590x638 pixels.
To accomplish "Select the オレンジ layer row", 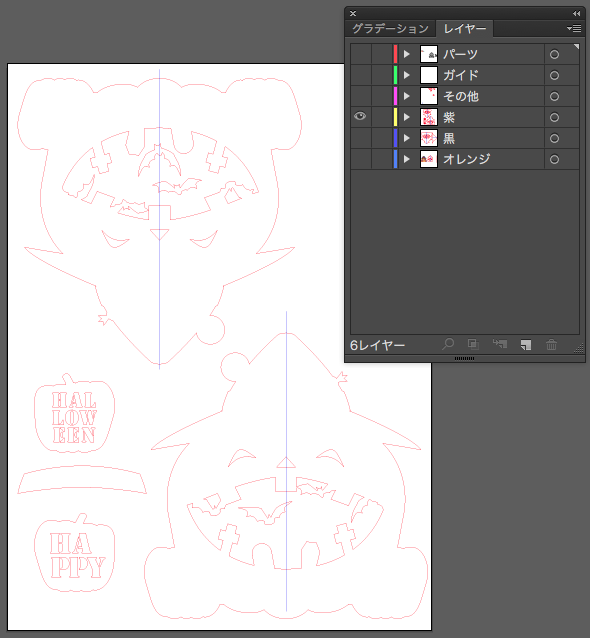I will tap(465, 159).
